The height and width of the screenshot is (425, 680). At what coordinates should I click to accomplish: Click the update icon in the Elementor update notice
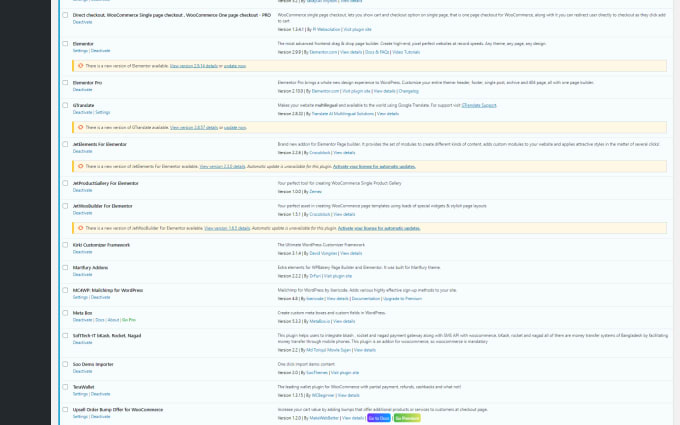(80, 66)
